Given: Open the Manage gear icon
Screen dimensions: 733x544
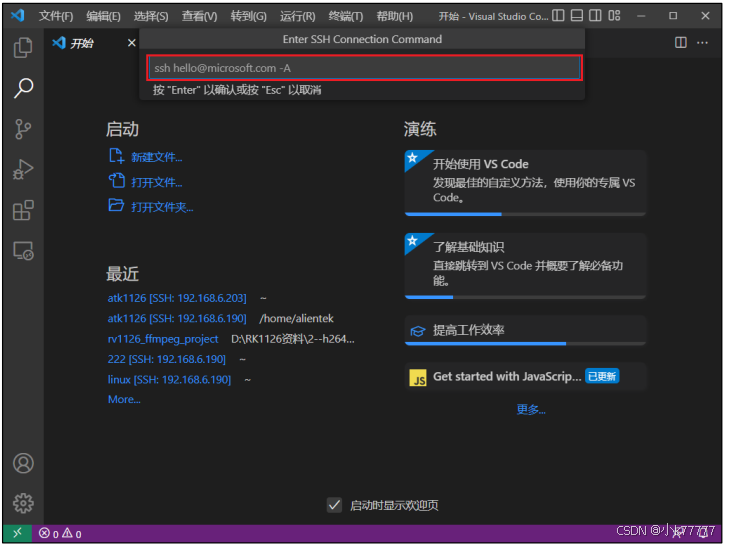Looking at the screenshot, I should coord(23,503).
